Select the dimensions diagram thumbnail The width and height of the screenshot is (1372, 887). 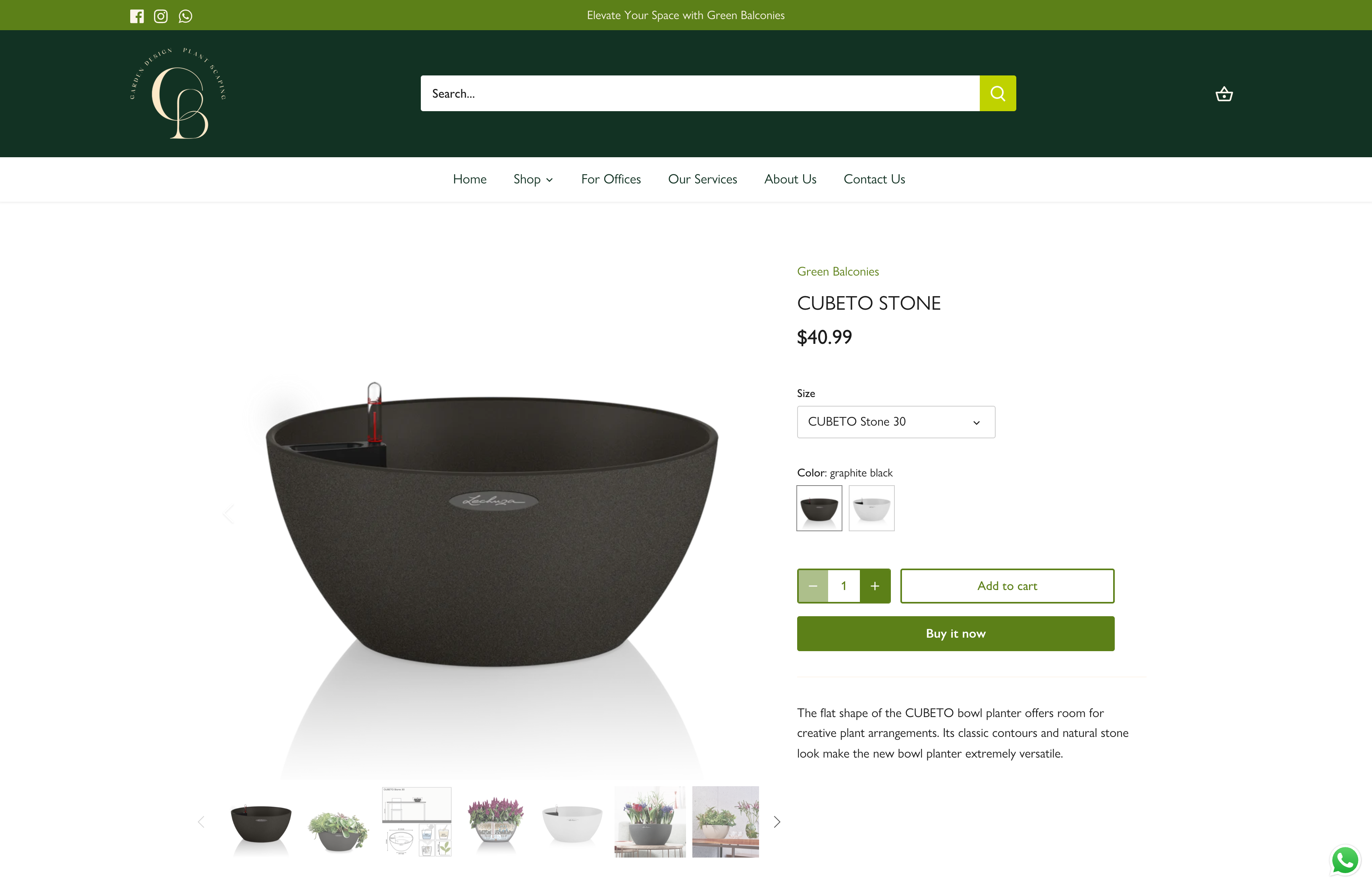point(416,821)
